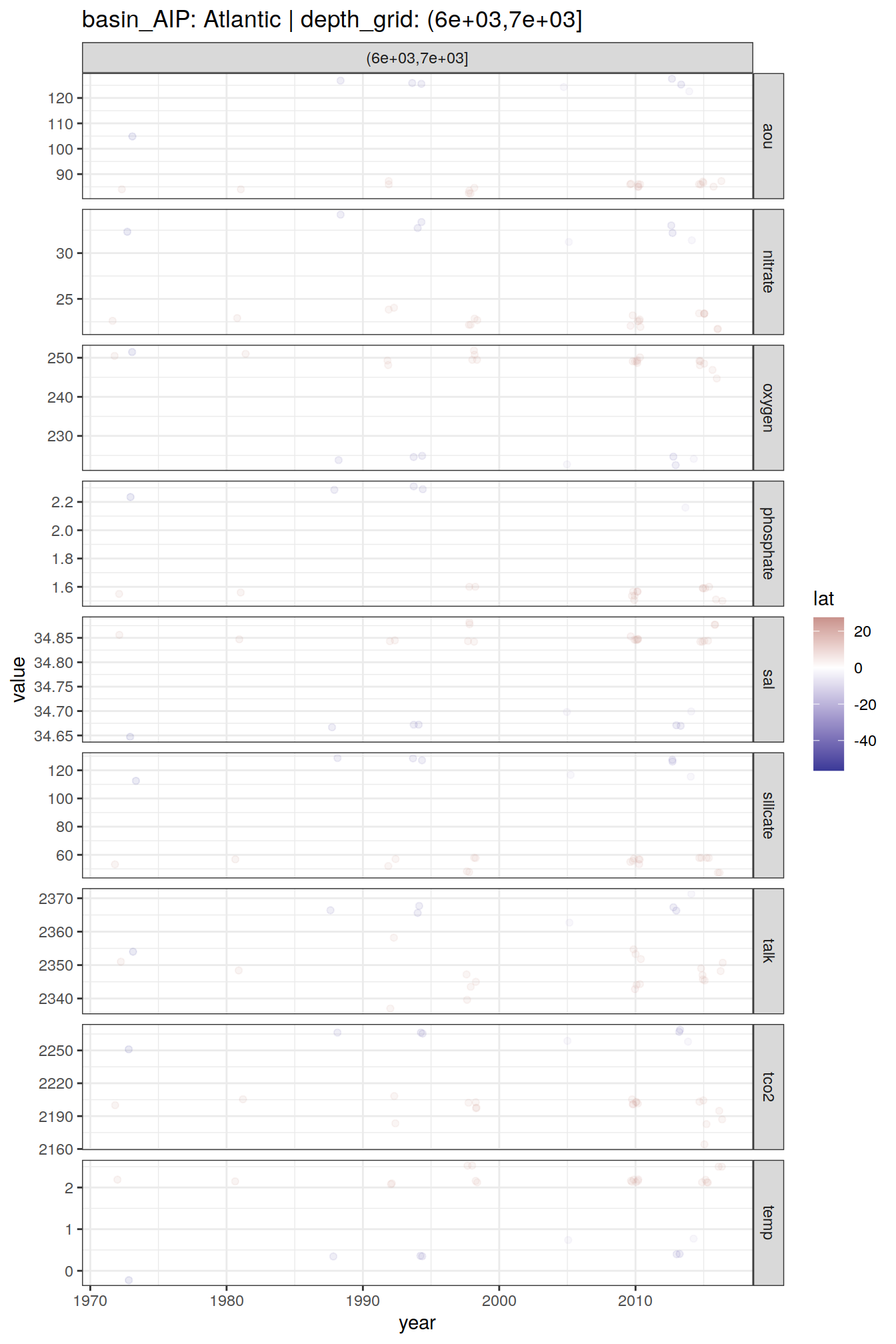Select the nitrate facet strip label
The width and height of the screenshot is (896, 1344).
point(768,272)
